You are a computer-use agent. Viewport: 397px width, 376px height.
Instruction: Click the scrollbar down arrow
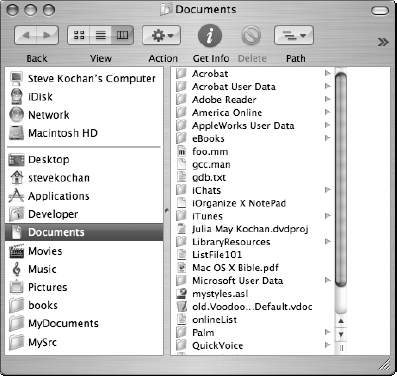[341, 334]
